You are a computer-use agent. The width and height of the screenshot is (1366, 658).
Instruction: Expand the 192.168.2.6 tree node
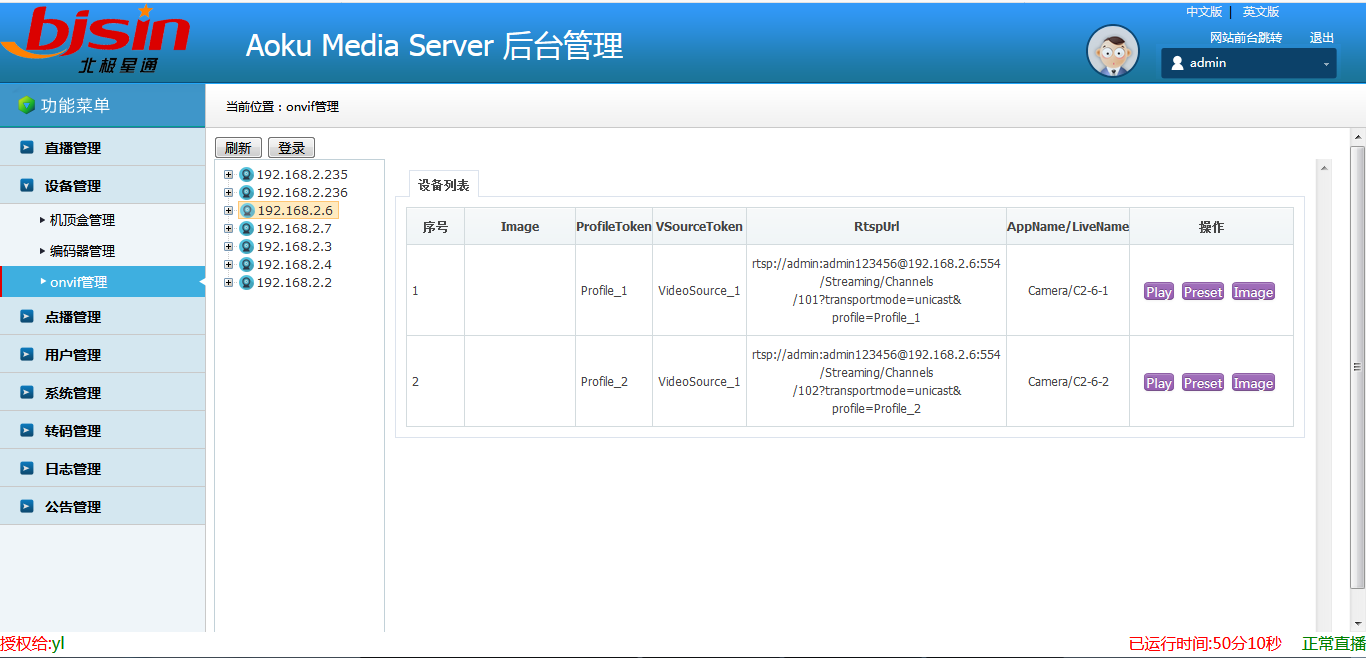[x=228, y=211]
